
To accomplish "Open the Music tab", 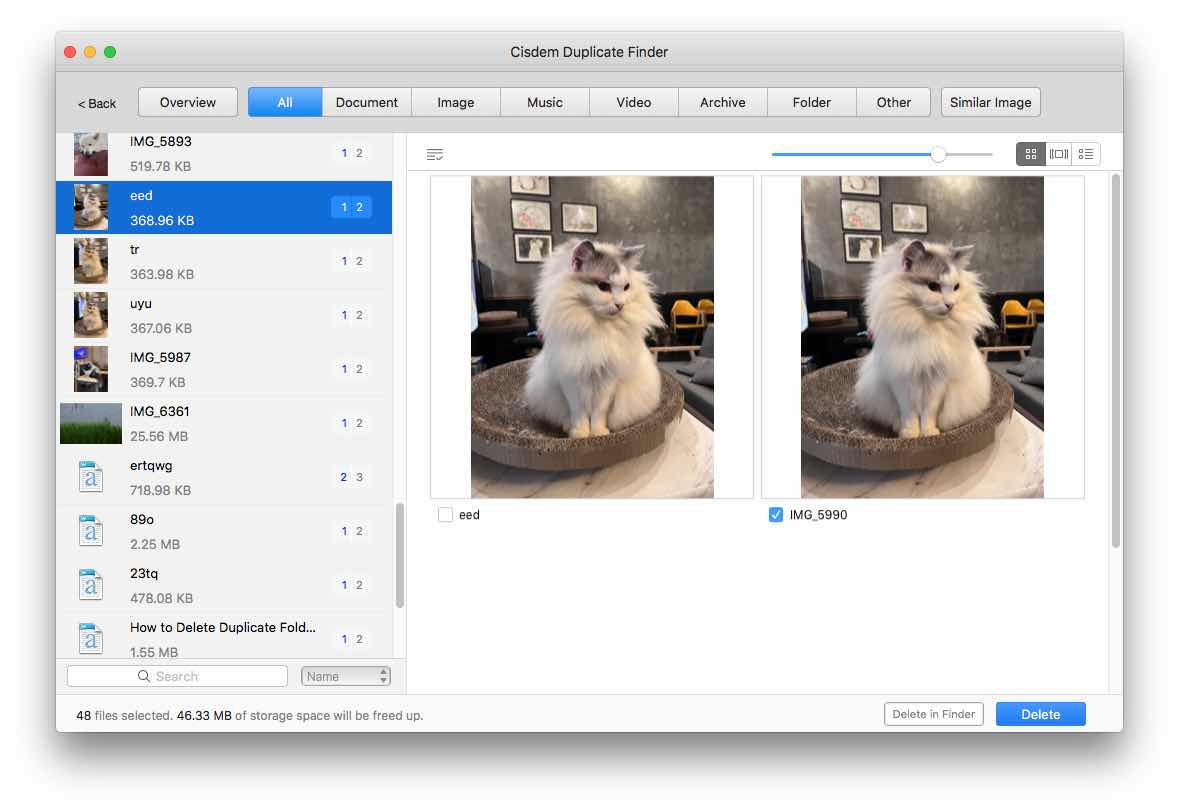I will (544, 102).
